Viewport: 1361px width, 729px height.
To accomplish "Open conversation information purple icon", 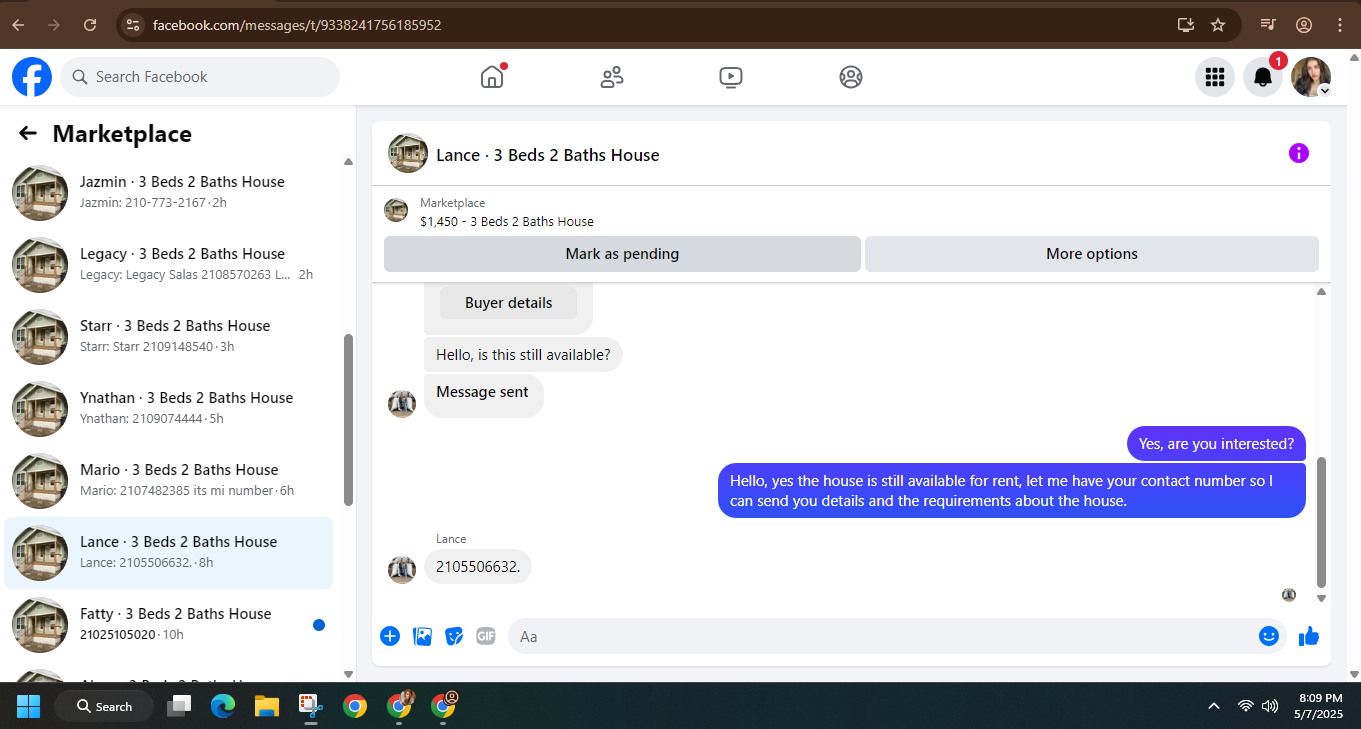I will pos(1299,153).
